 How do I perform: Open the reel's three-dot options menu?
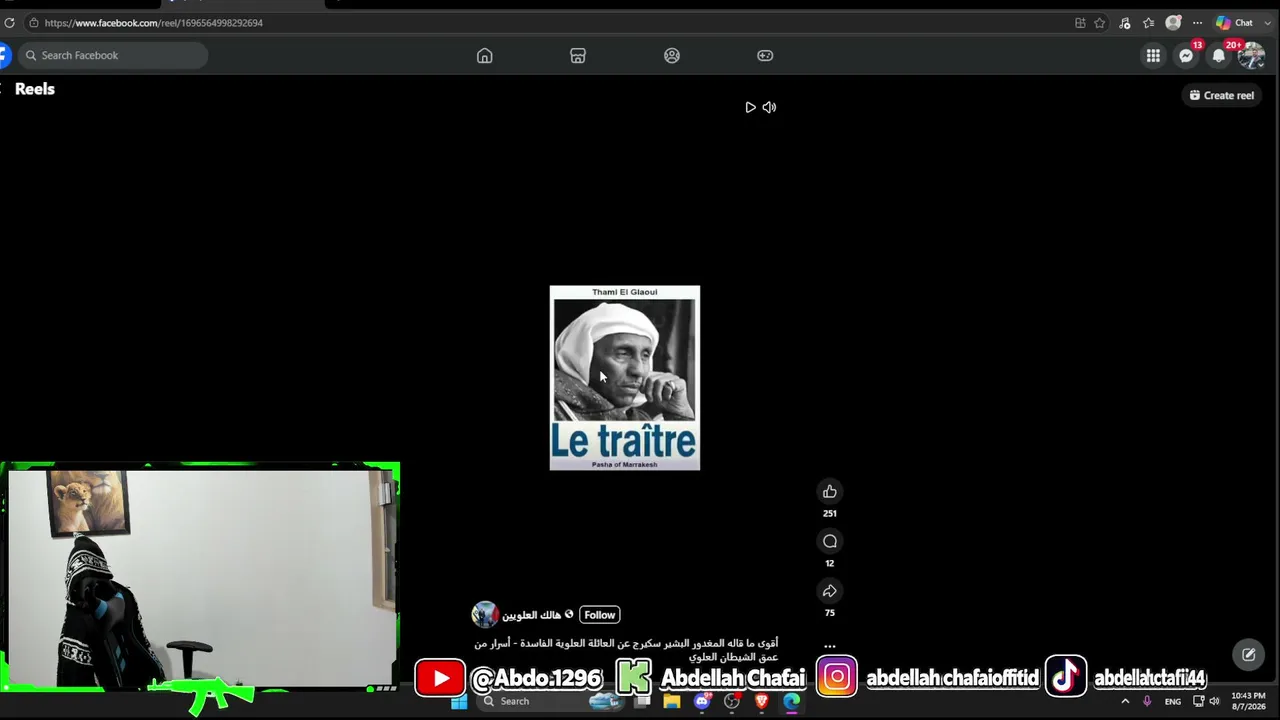point(830,646)
